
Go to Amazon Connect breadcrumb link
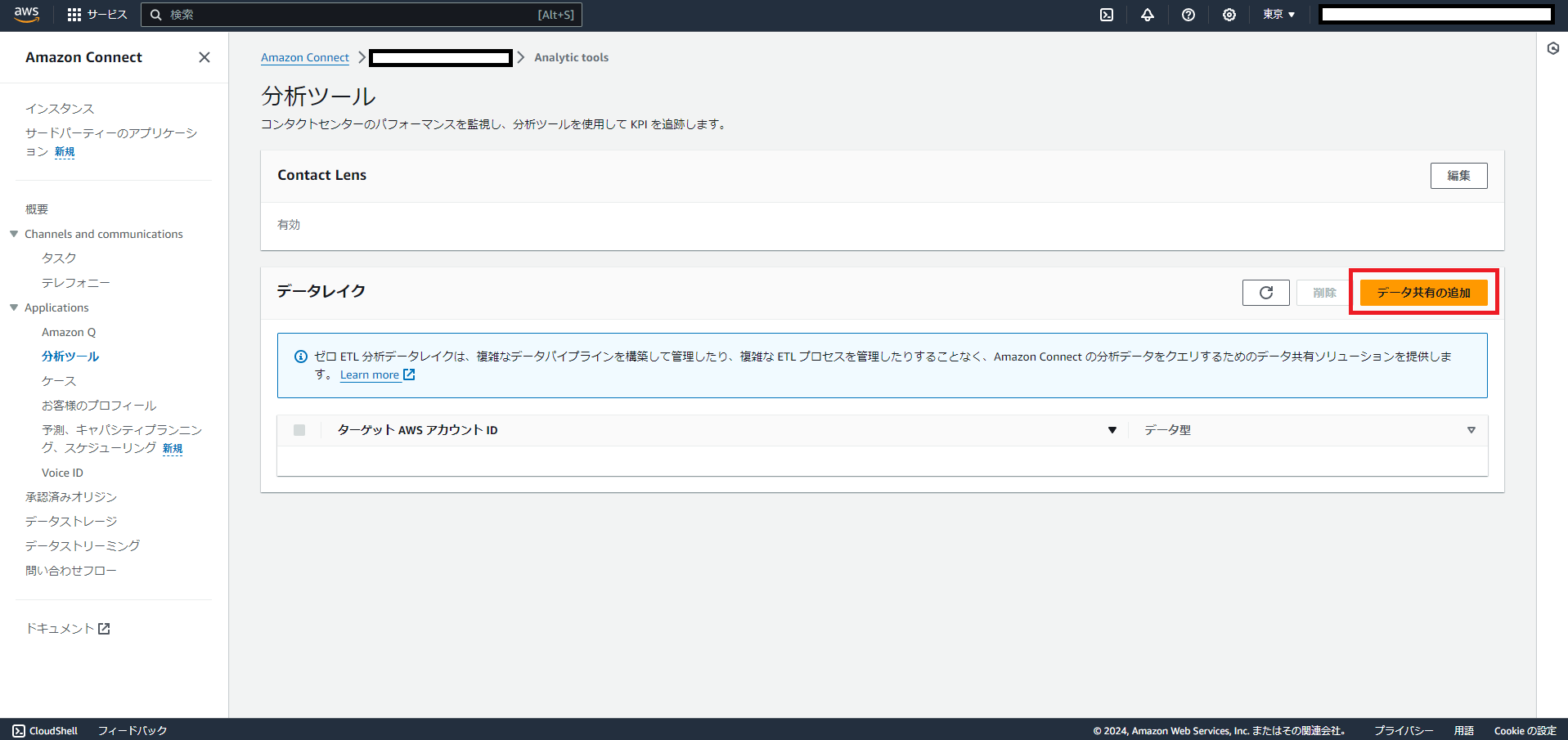click(x=305, y=57)
